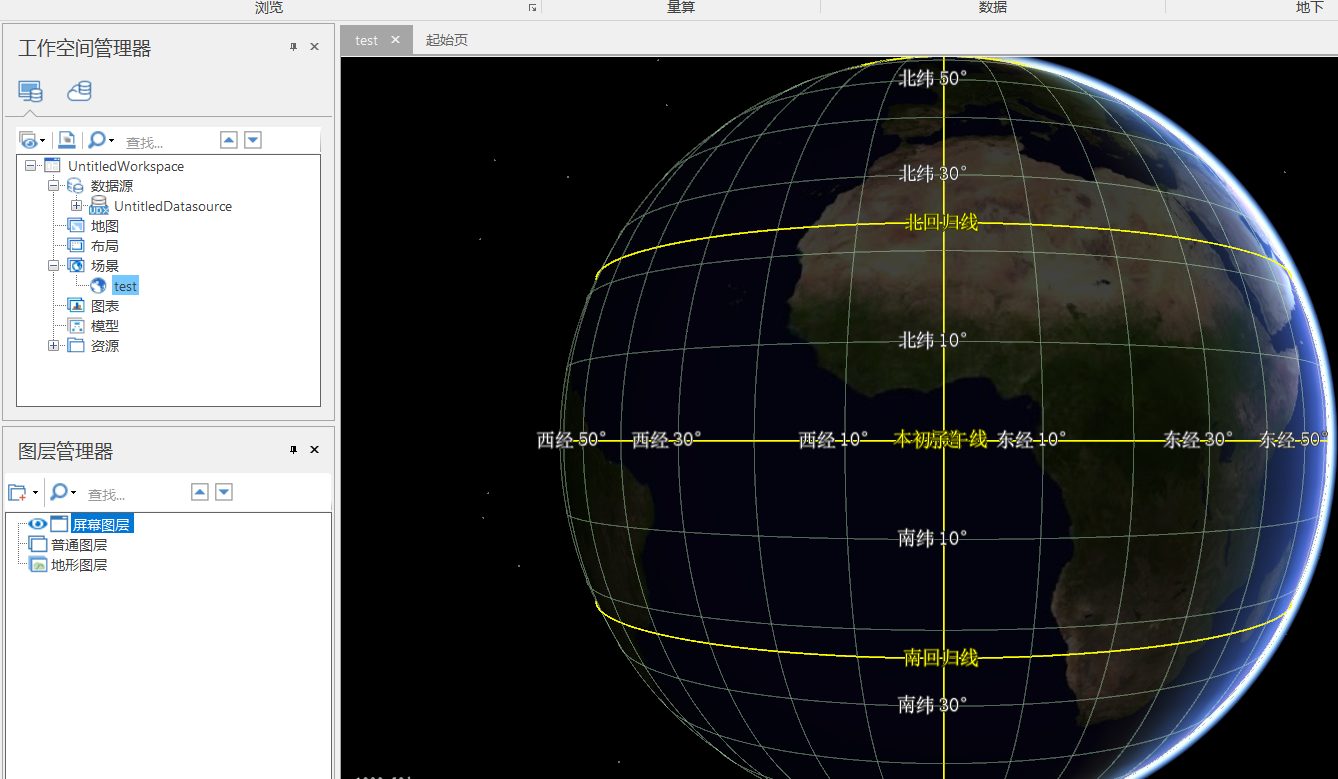Click the 东经 30° longitude label
The width and height of the screenshot is (1338, 779).
[x=1198, y=439]
